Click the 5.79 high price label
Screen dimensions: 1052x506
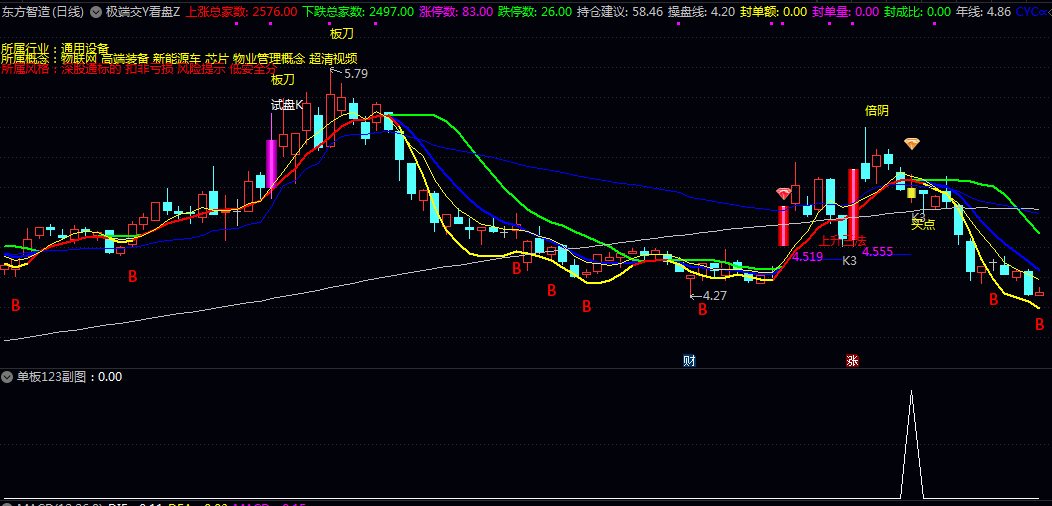(x=355, y=73)
